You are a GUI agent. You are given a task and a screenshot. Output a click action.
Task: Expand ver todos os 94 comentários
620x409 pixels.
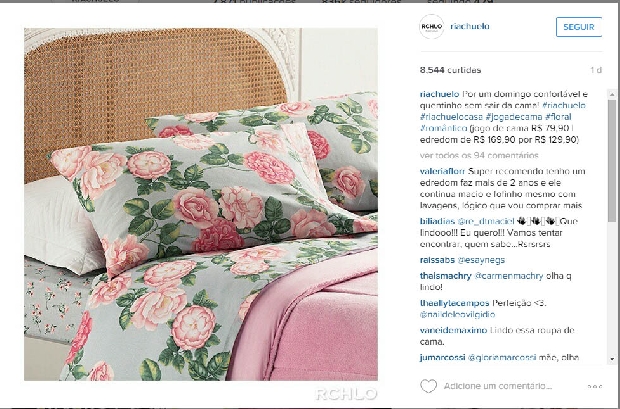click(x=479, y=155)
